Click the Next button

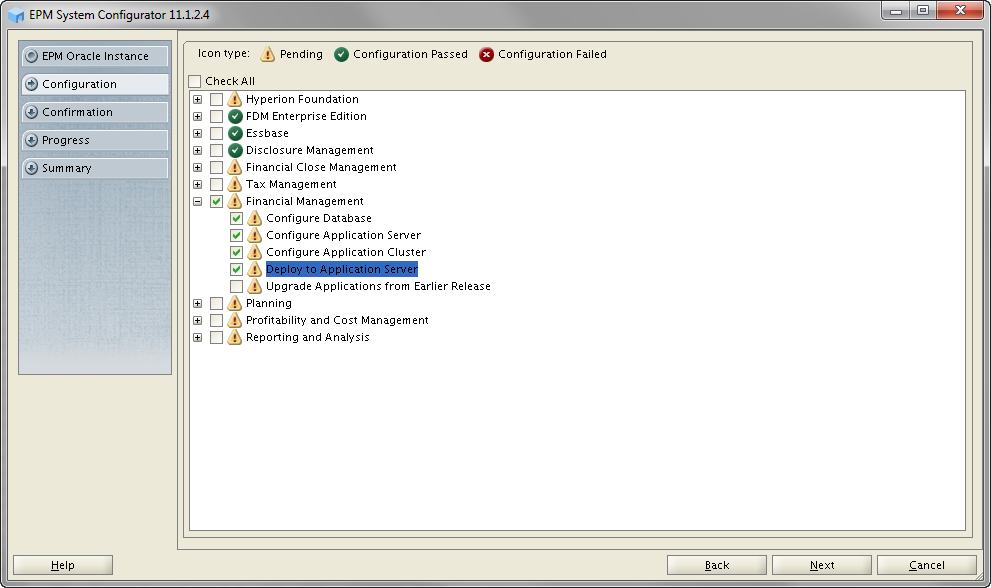click(x=822, y=565)
